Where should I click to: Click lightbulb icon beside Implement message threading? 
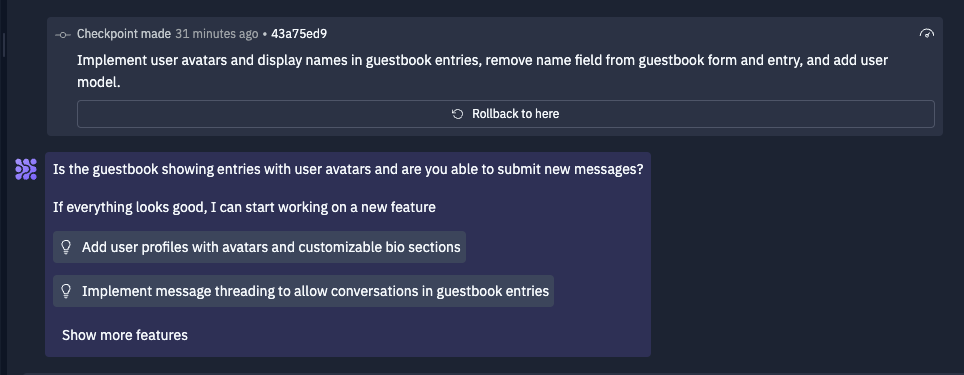pyautogui.click(x=66, y=291)
